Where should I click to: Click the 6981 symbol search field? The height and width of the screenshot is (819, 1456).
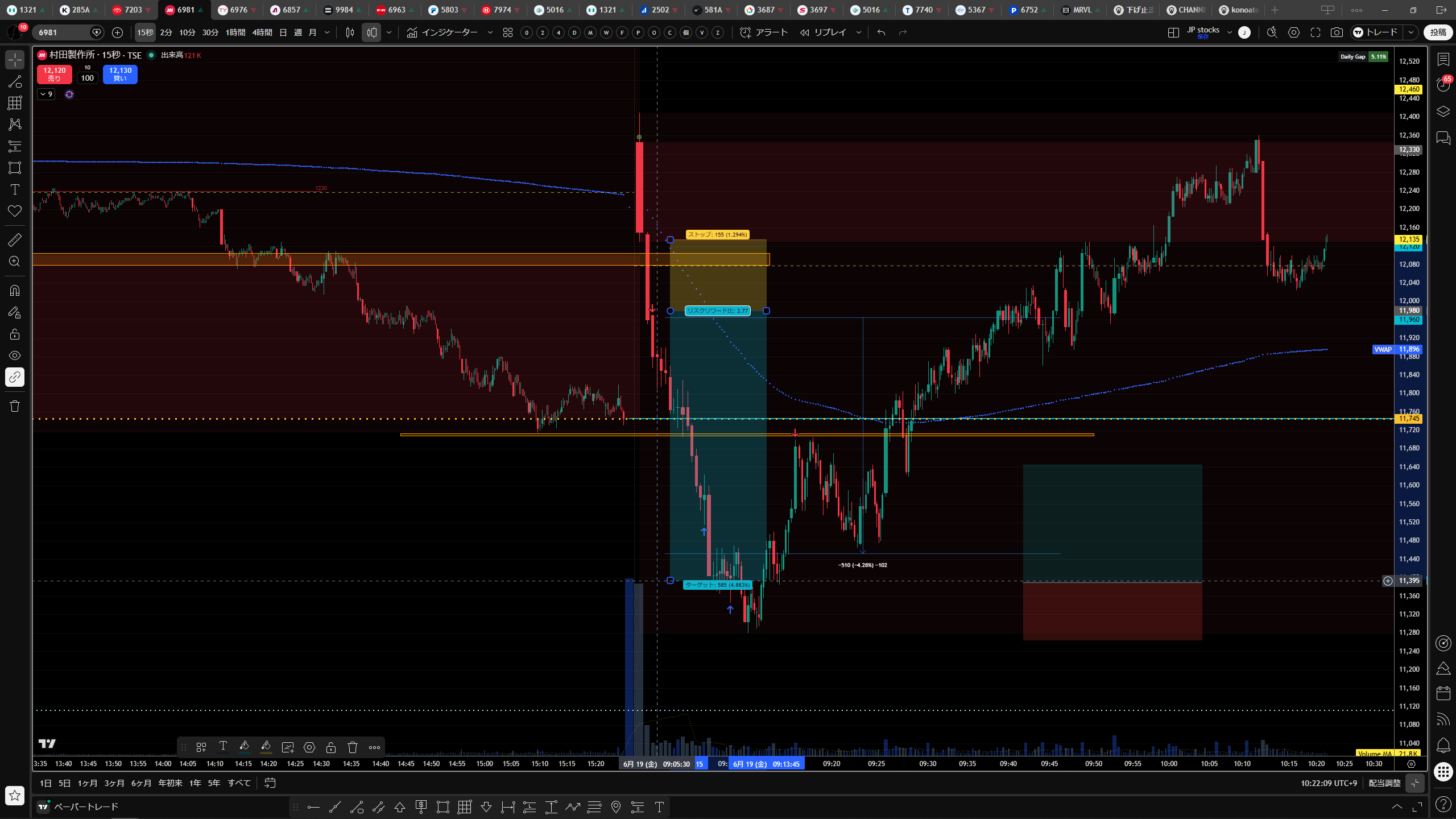pos(63,32)
